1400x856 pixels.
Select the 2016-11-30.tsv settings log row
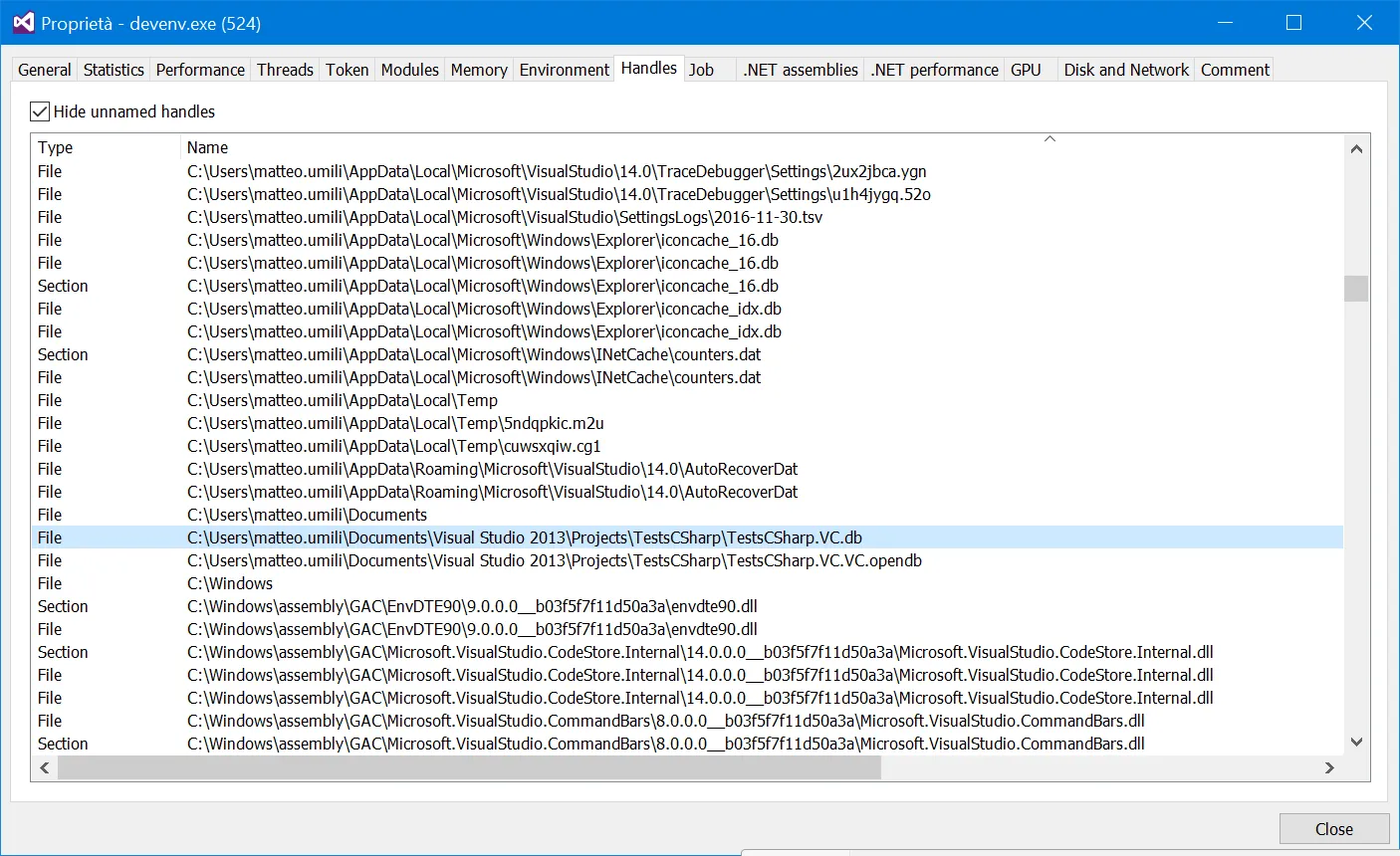click(x=687, y=217)
